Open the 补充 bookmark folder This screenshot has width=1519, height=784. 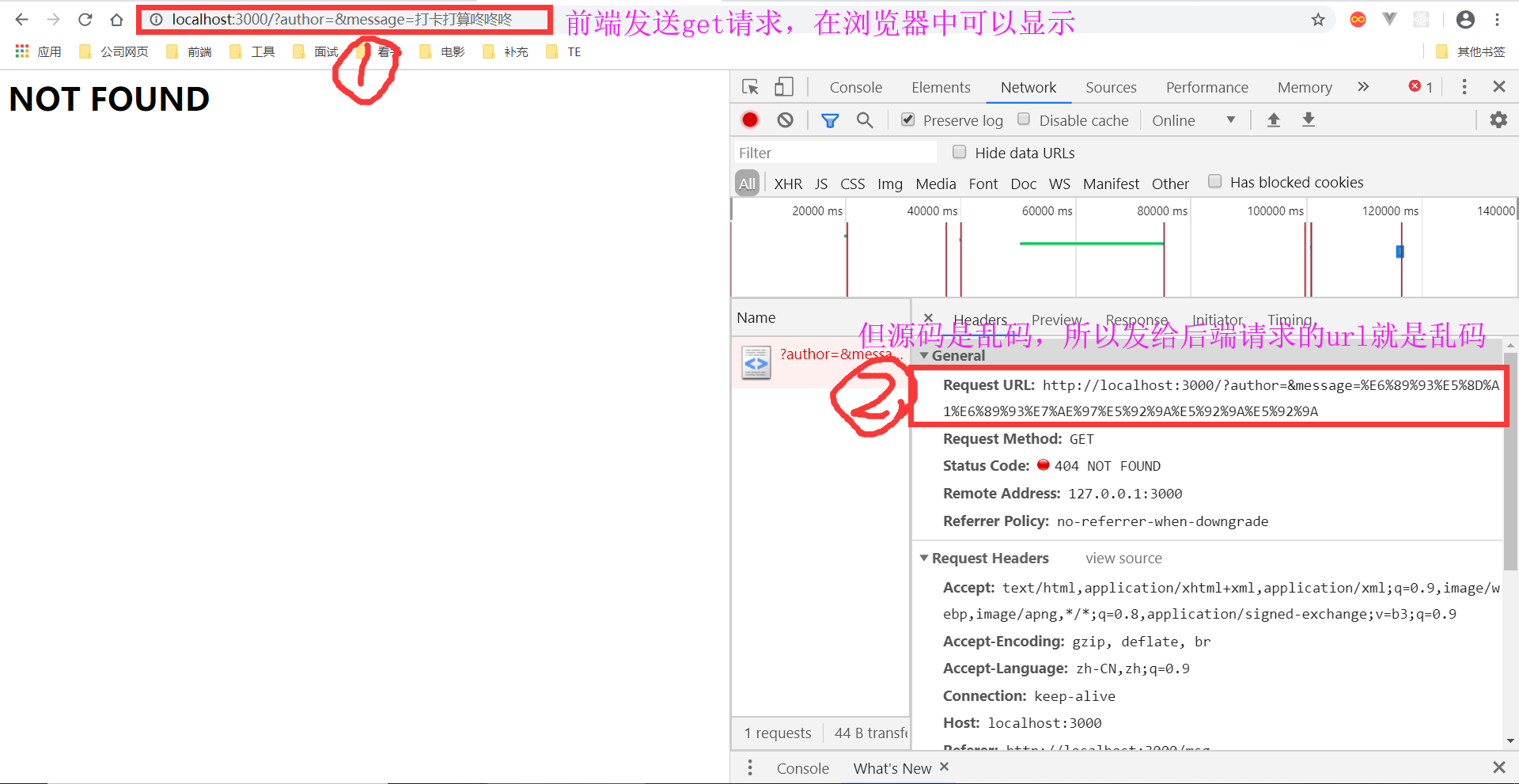[x=506, y=51]
